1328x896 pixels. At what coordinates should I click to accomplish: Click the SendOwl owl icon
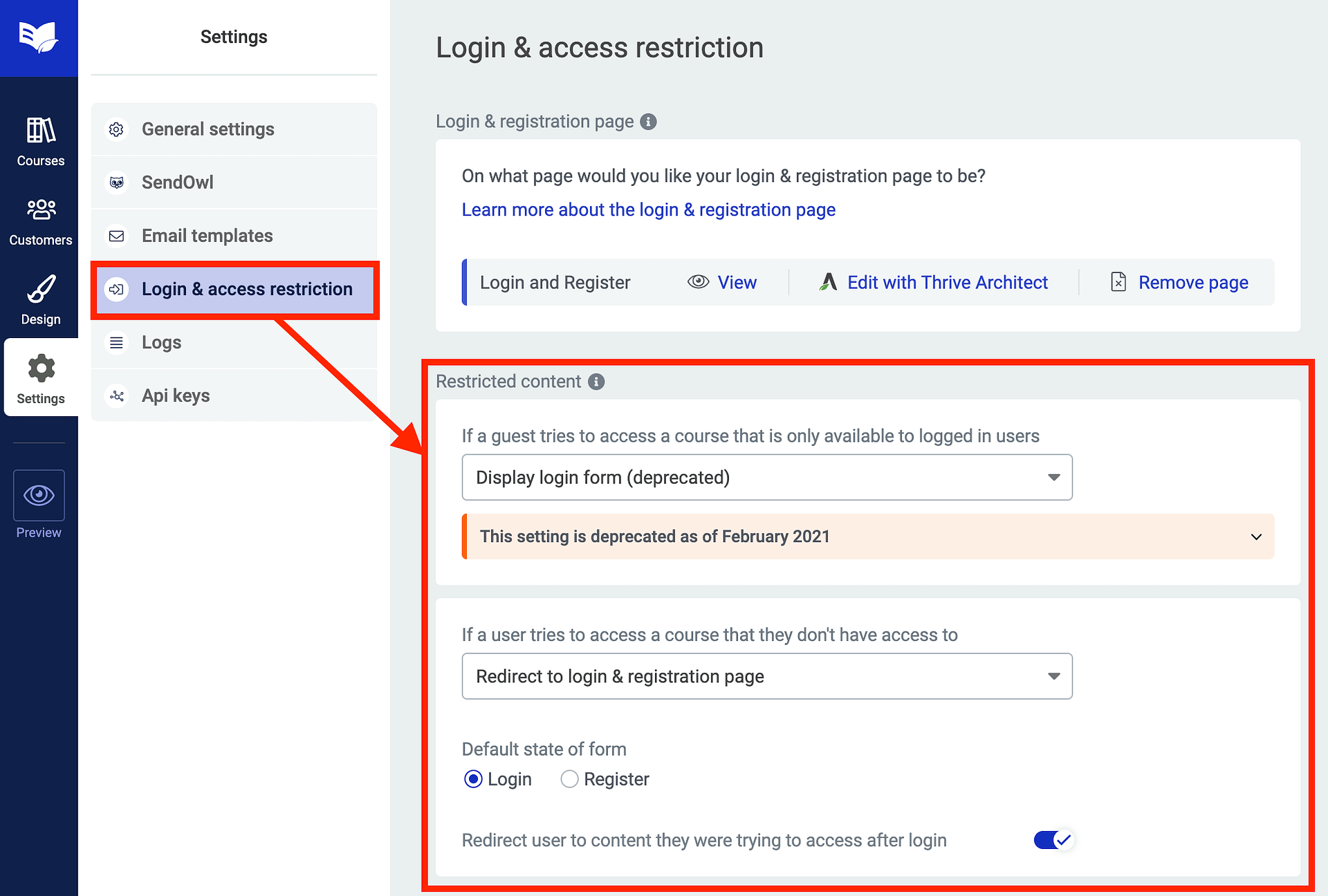pos(117,182)
